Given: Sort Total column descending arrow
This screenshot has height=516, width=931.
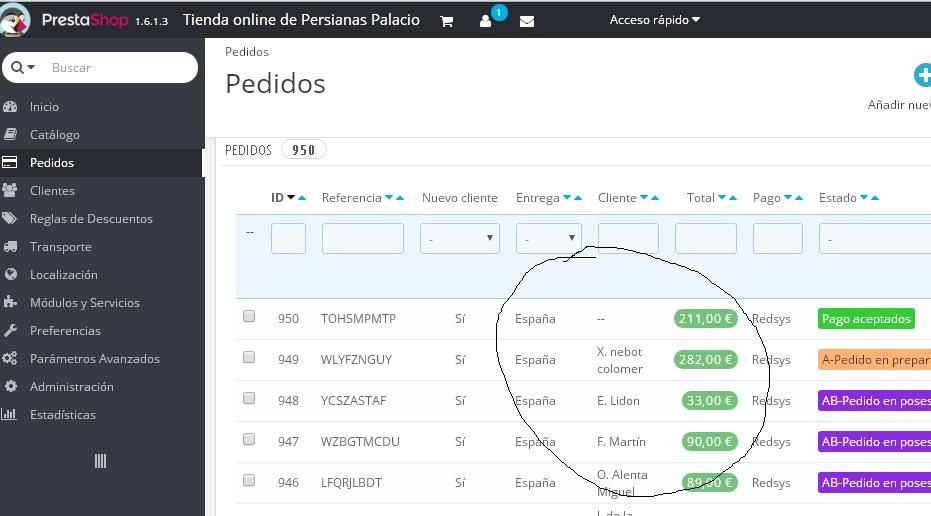Looking at the screenshot, I should pos(722,197).
